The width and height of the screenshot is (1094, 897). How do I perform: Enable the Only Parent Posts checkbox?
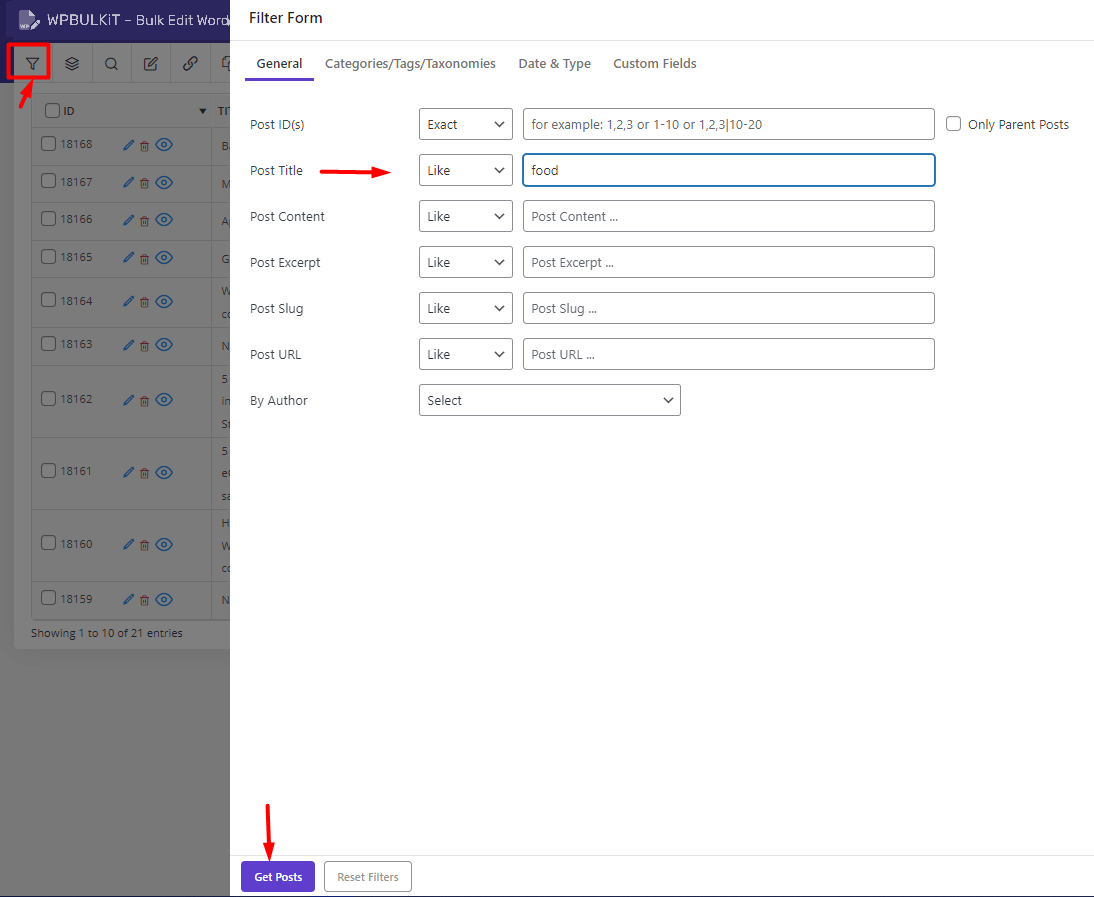point(953,123)
